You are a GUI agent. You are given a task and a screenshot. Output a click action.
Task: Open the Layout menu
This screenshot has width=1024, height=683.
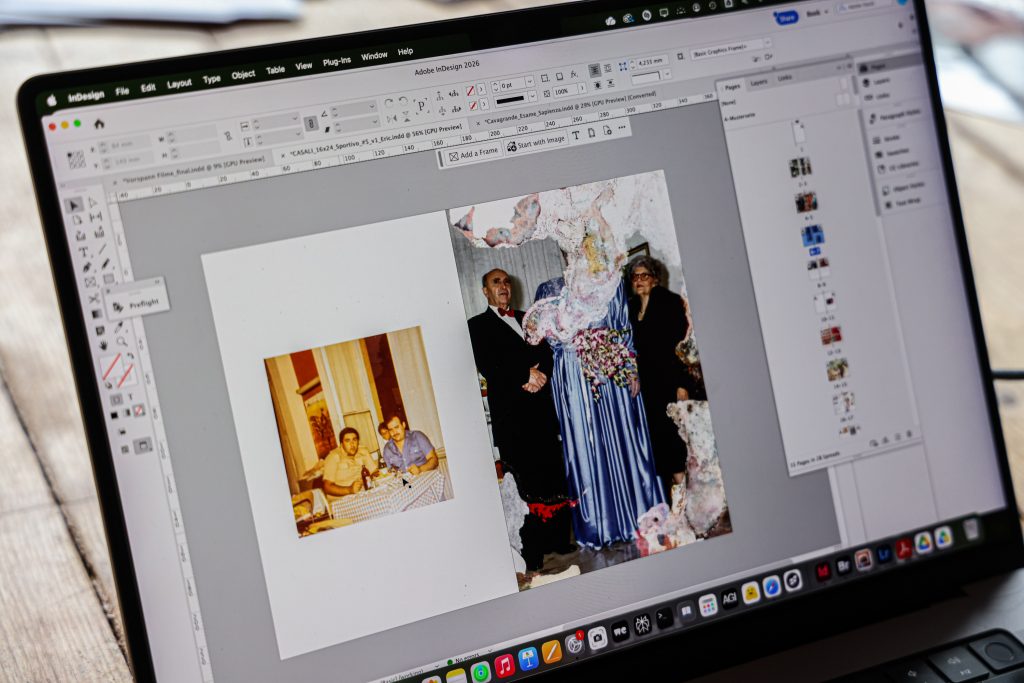pos(179,84)
